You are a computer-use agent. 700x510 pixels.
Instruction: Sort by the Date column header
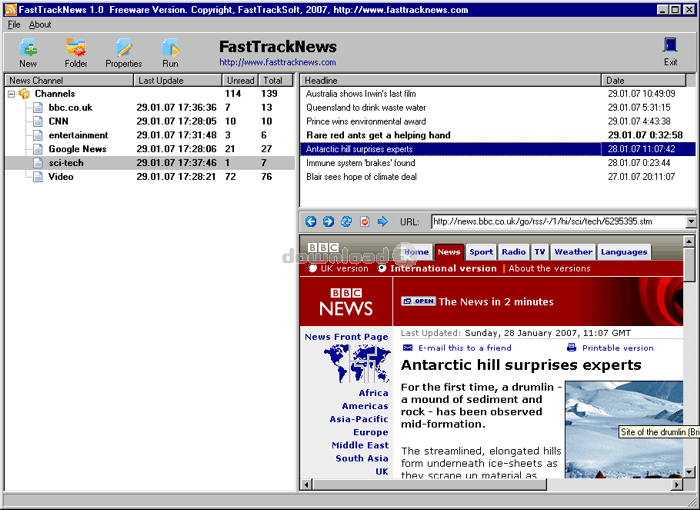click(643, 80)
